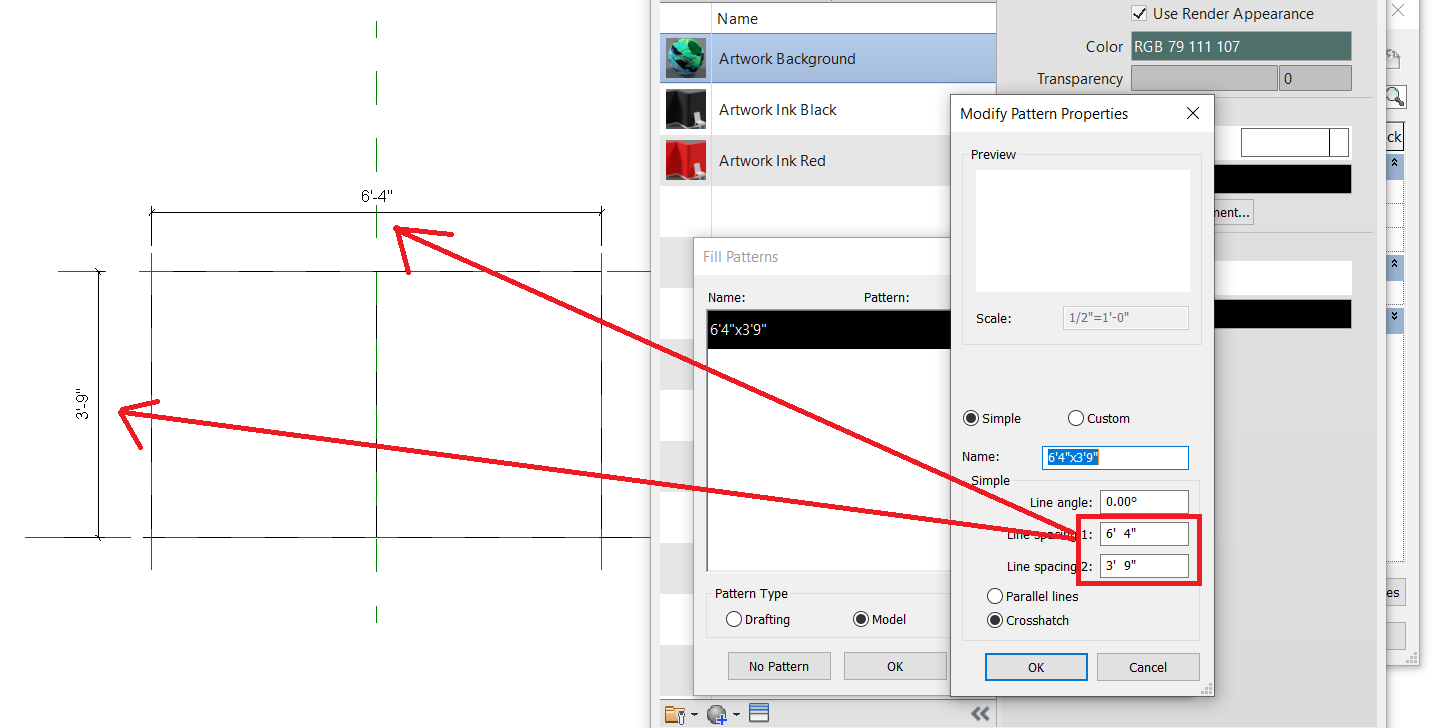Click the RGB 79 111 107 color swatch
The height and width of the screenshot is (728, 1435).
1241,46
